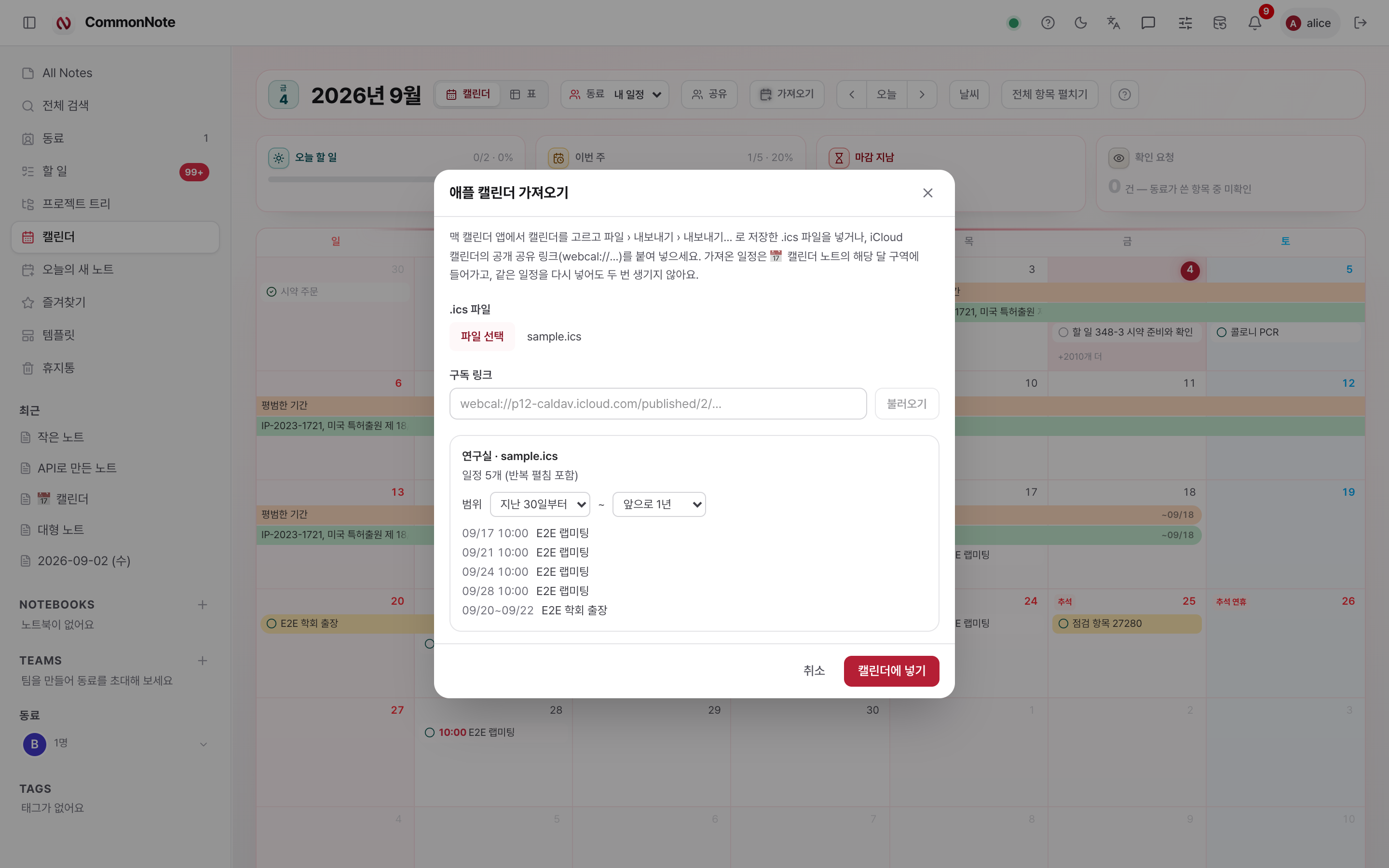The width and height of the screenshot is (1389, 868).
Task: Open the help question mark icon in header
Action: coord(1048,23)
